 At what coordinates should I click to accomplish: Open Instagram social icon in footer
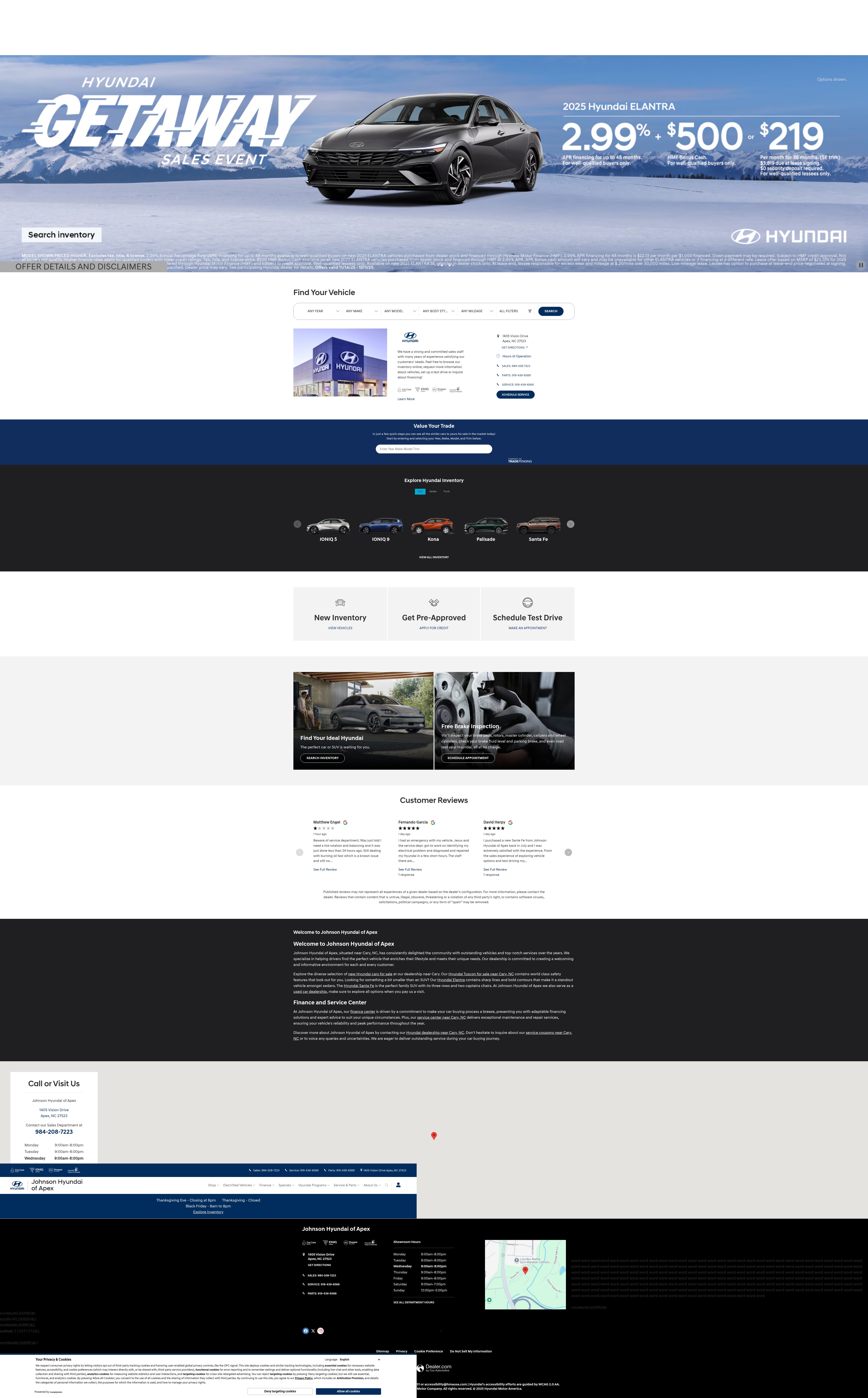coord(320,1331)
